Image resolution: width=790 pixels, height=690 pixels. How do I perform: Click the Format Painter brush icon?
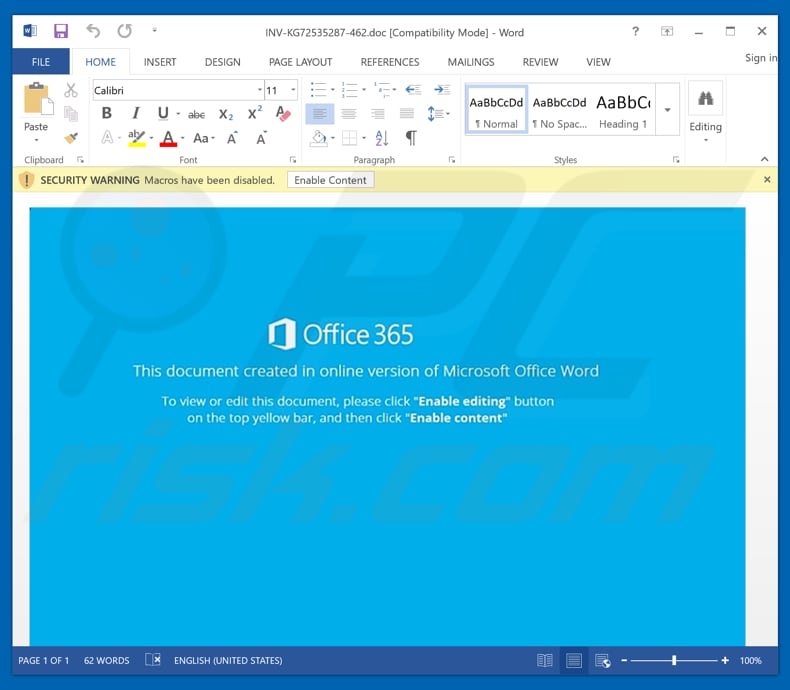[71, 137]
